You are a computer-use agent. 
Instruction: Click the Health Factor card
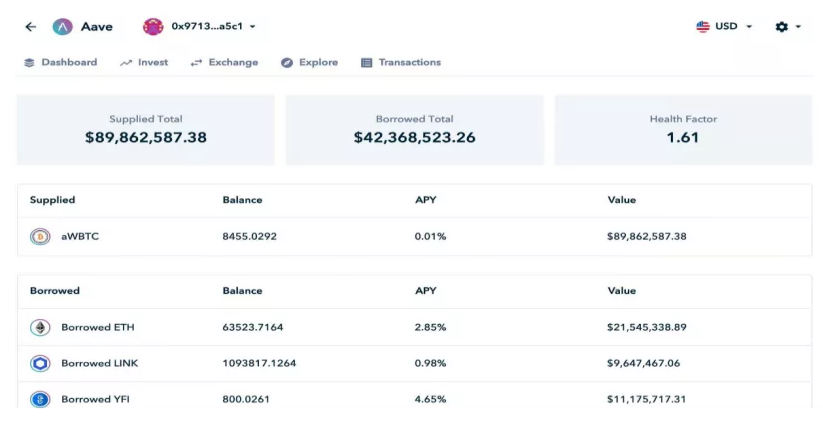click(683, 130)
